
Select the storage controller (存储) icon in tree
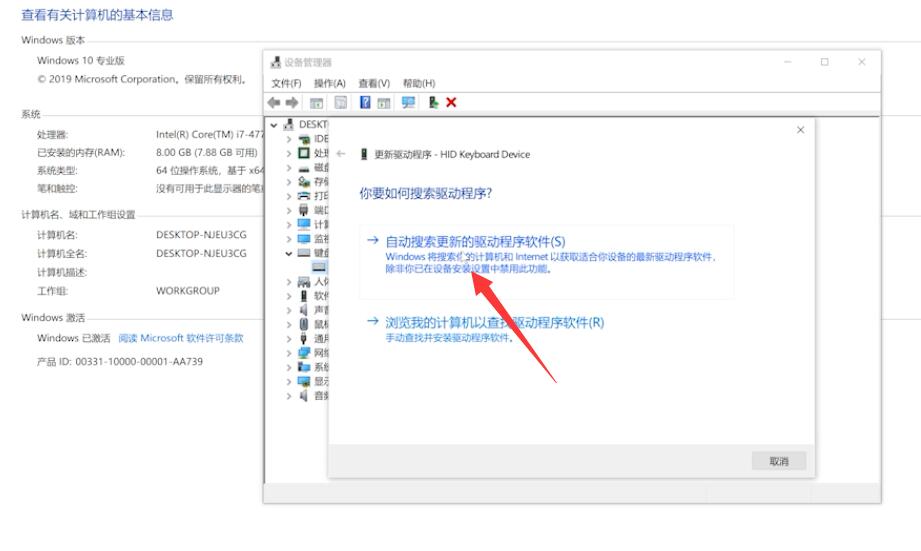click(304, 182)
